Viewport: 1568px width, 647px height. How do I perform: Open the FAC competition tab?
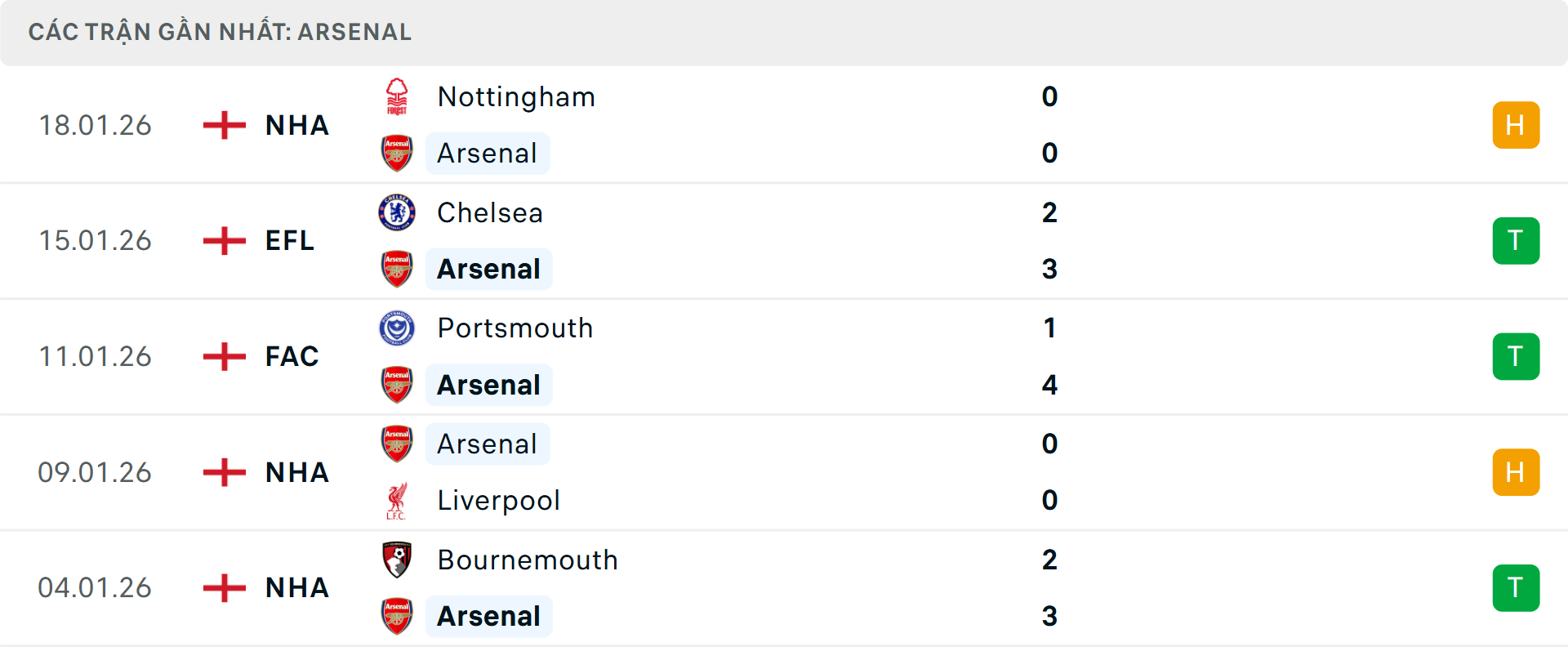(x=292, y=356)
